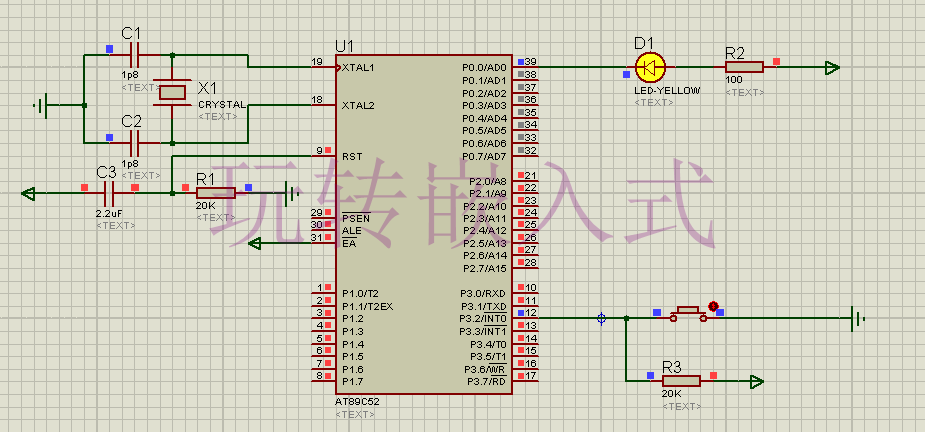
Task: Select the AT89C52 chip body
Action: pyautogui.click(x=424, y=224)
